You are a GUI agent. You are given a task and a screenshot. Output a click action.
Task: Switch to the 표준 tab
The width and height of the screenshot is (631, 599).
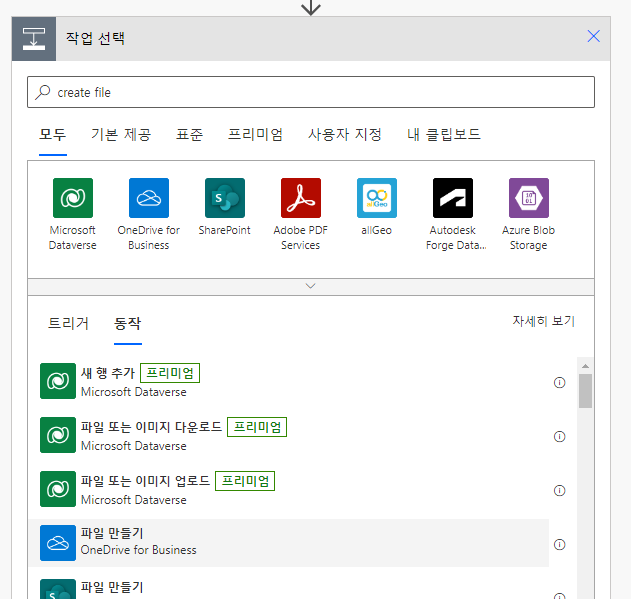tap(190, 134)
